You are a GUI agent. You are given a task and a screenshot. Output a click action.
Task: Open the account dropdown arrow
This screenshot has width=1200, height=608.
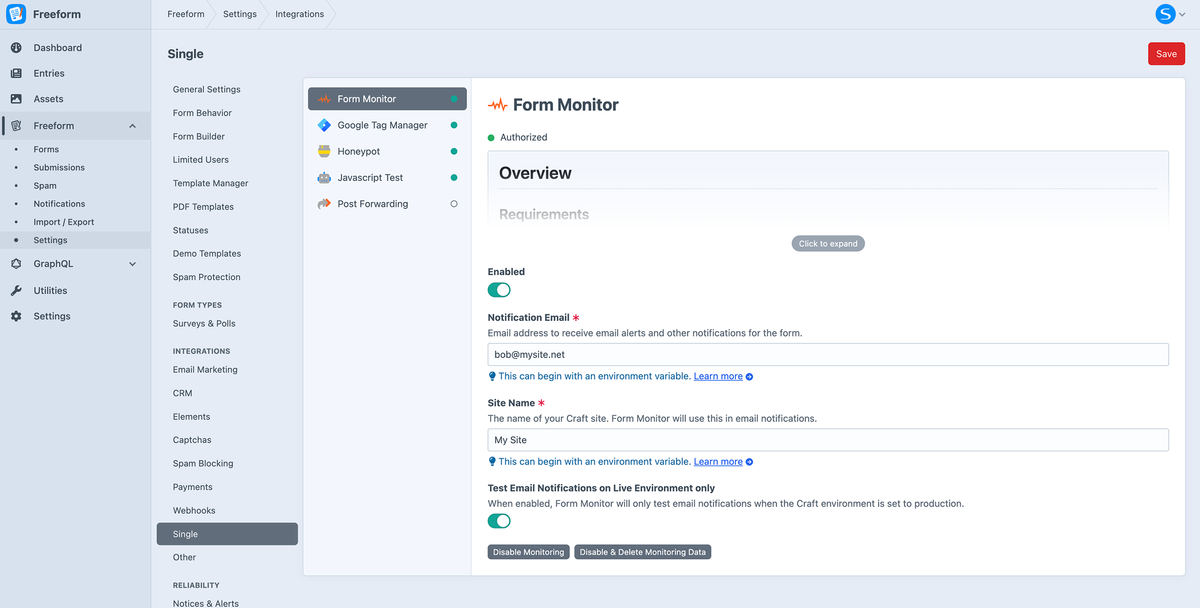(1182, 14)
